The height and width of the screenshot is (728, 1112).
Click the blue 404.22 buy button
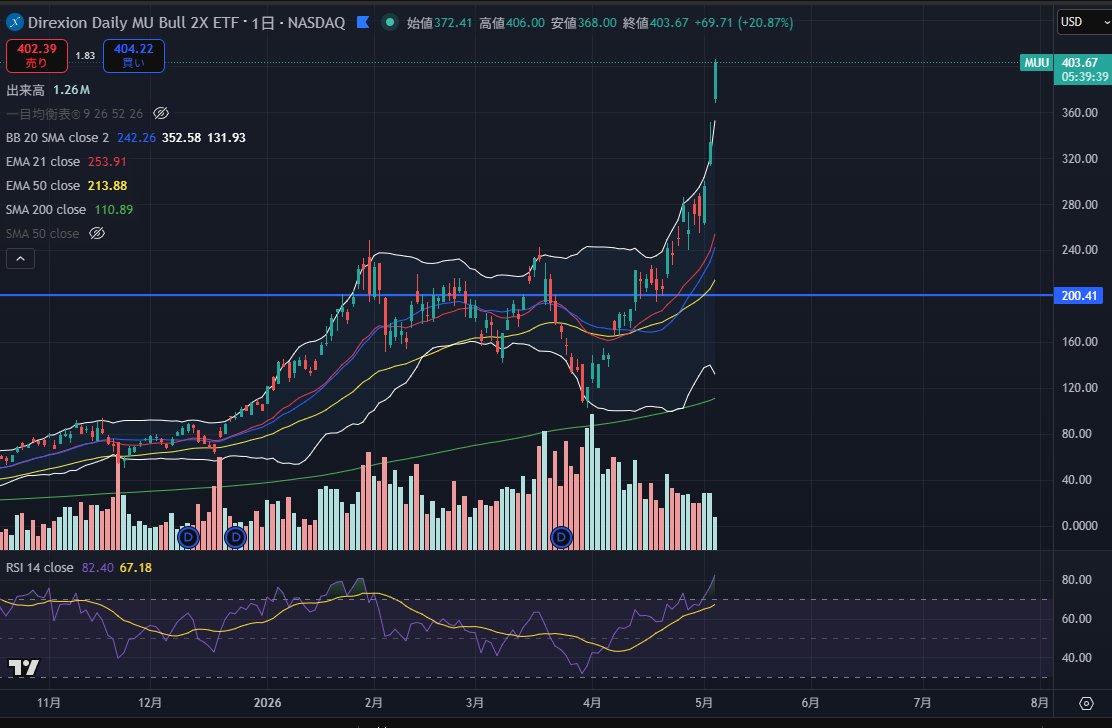click(x=134, y=55)
